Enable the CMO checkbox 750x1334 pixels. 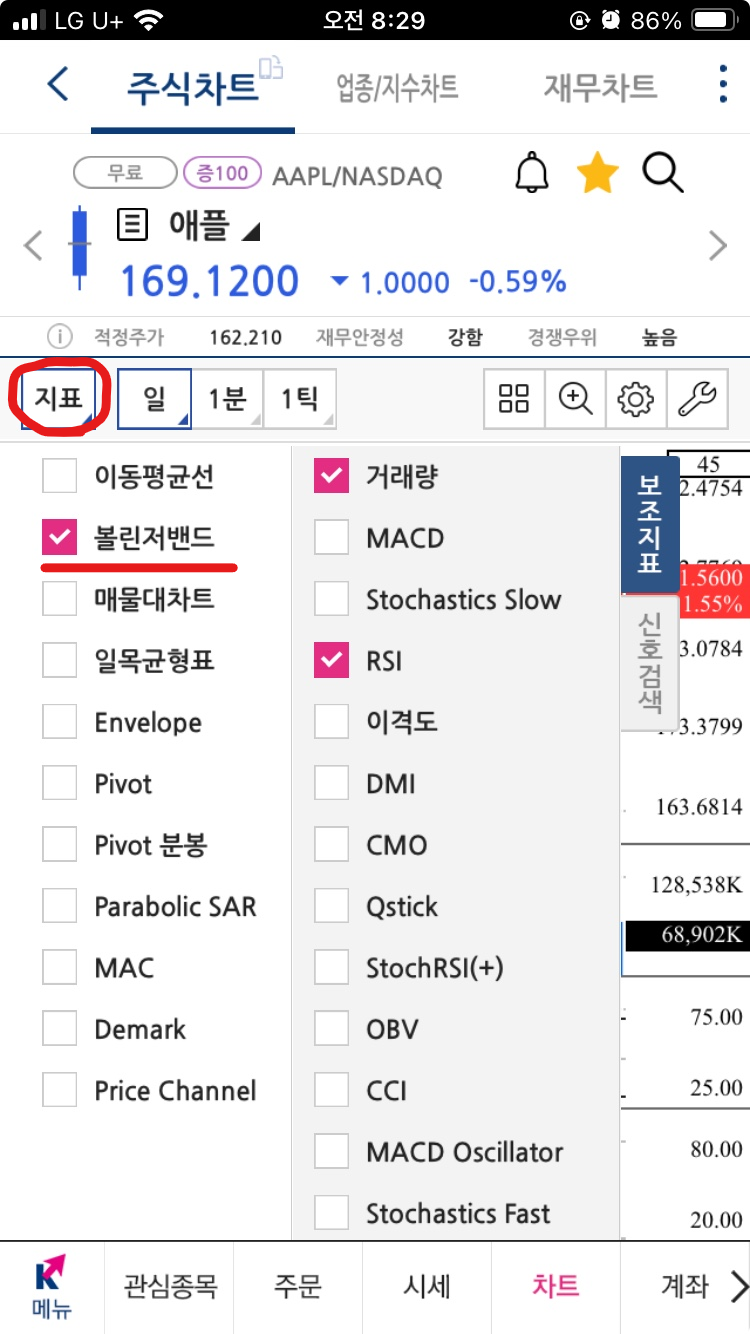(x=332, y=844)
